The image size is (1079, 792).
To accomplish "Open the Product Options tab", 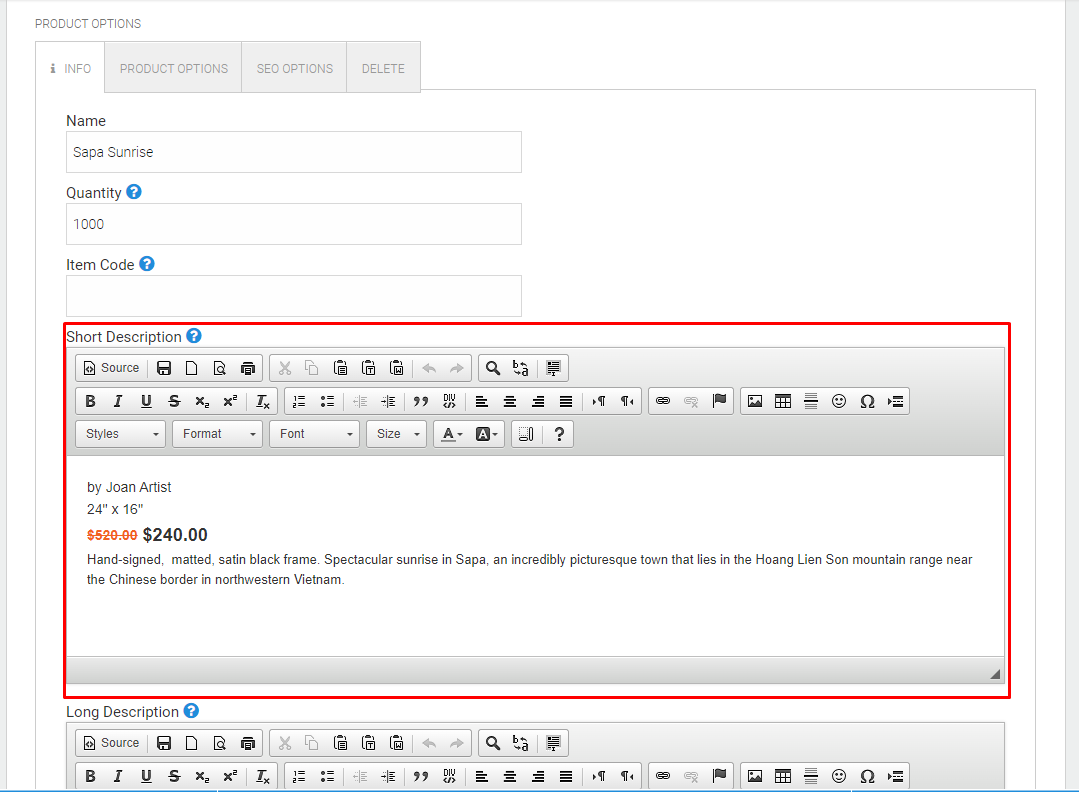I will (x=173, y=67).
